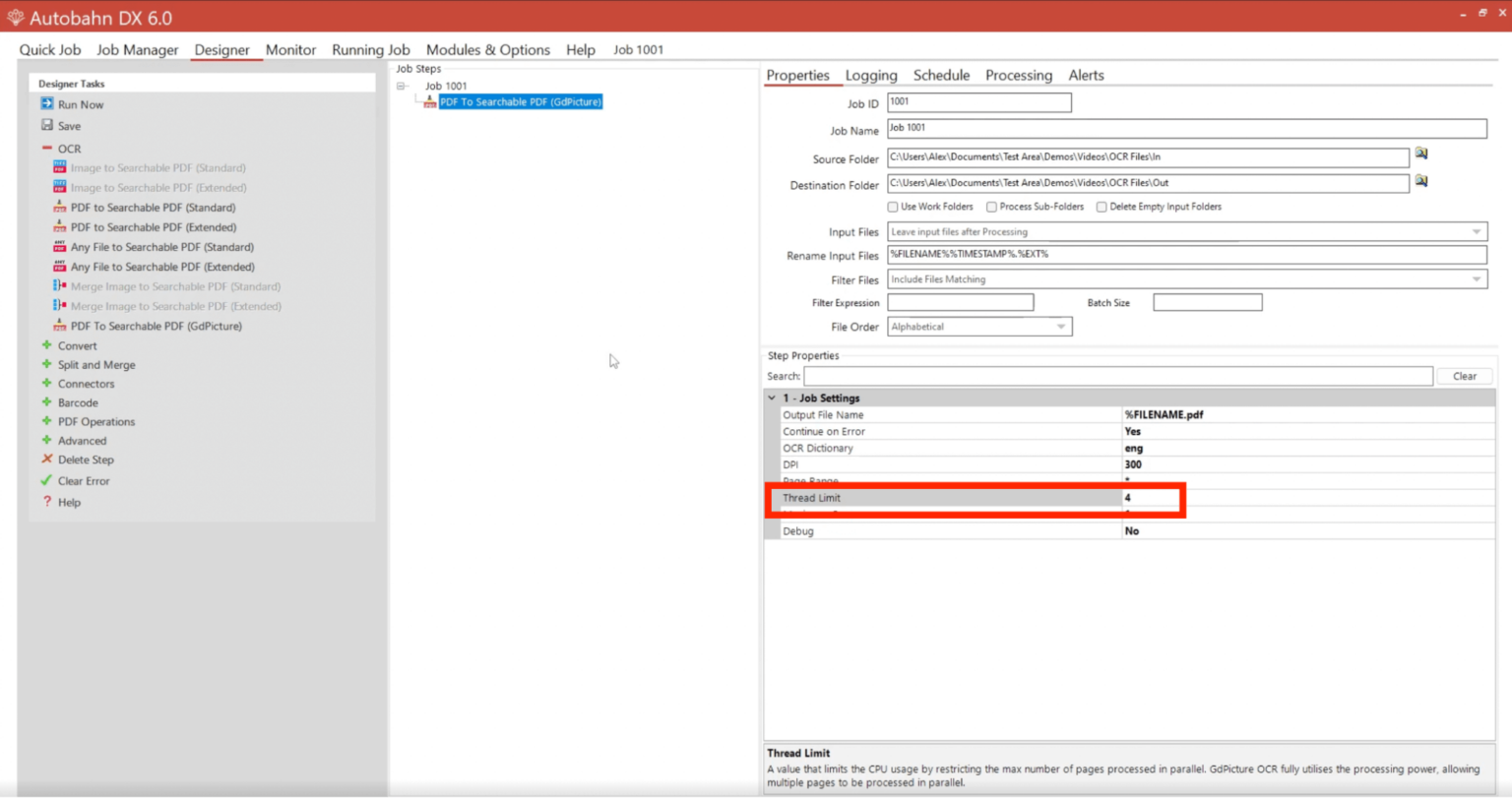
Task: Click the Delete Step icon
Action: click(x=46, y=460)
